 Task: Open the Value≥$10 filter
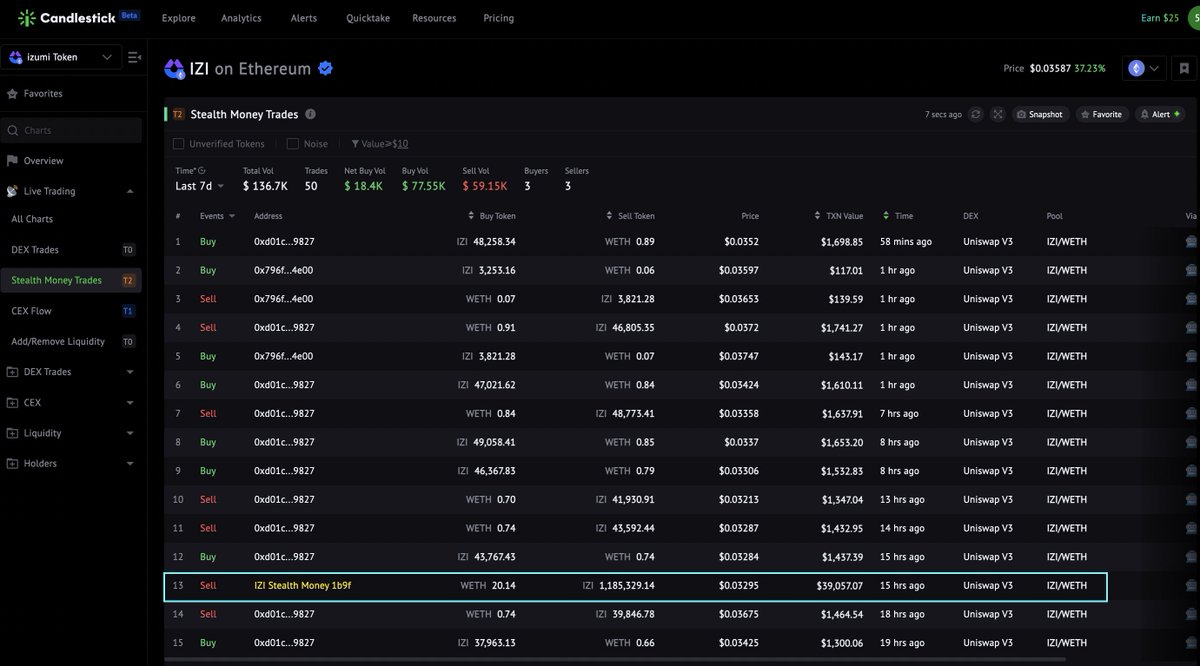380,144
